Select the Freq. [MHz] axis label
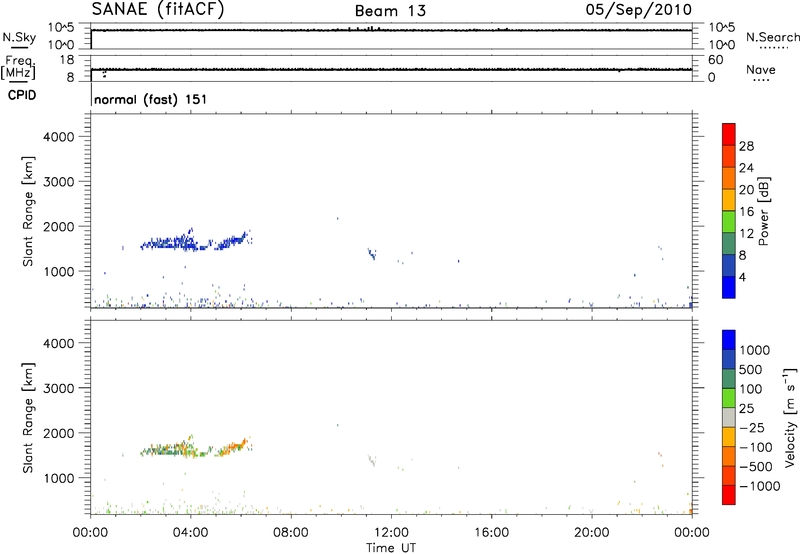Screen dimensions: 800x554 pos(18,67)
